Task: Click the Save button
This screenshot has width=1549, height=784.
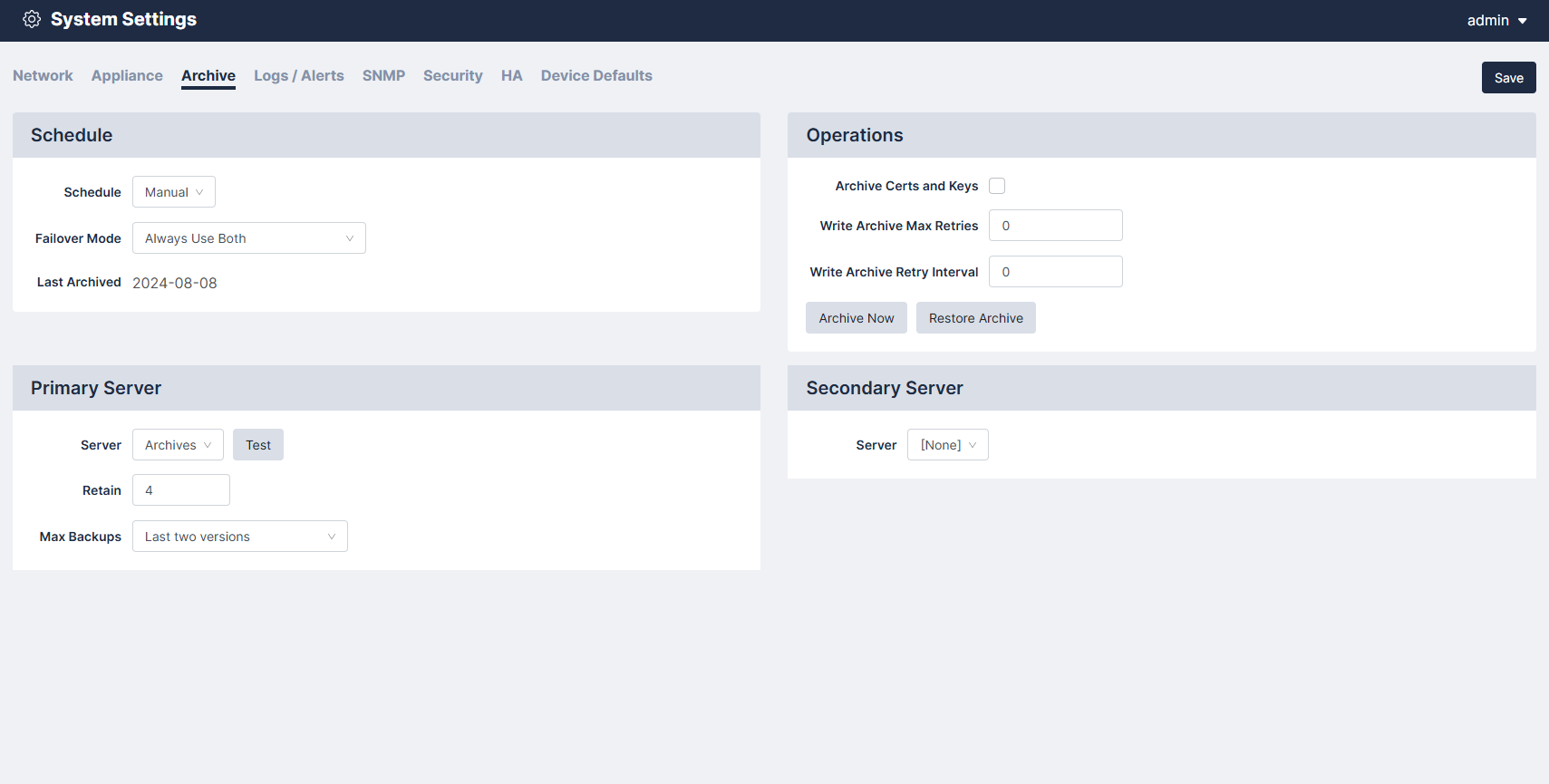Action: (1508, 78)
